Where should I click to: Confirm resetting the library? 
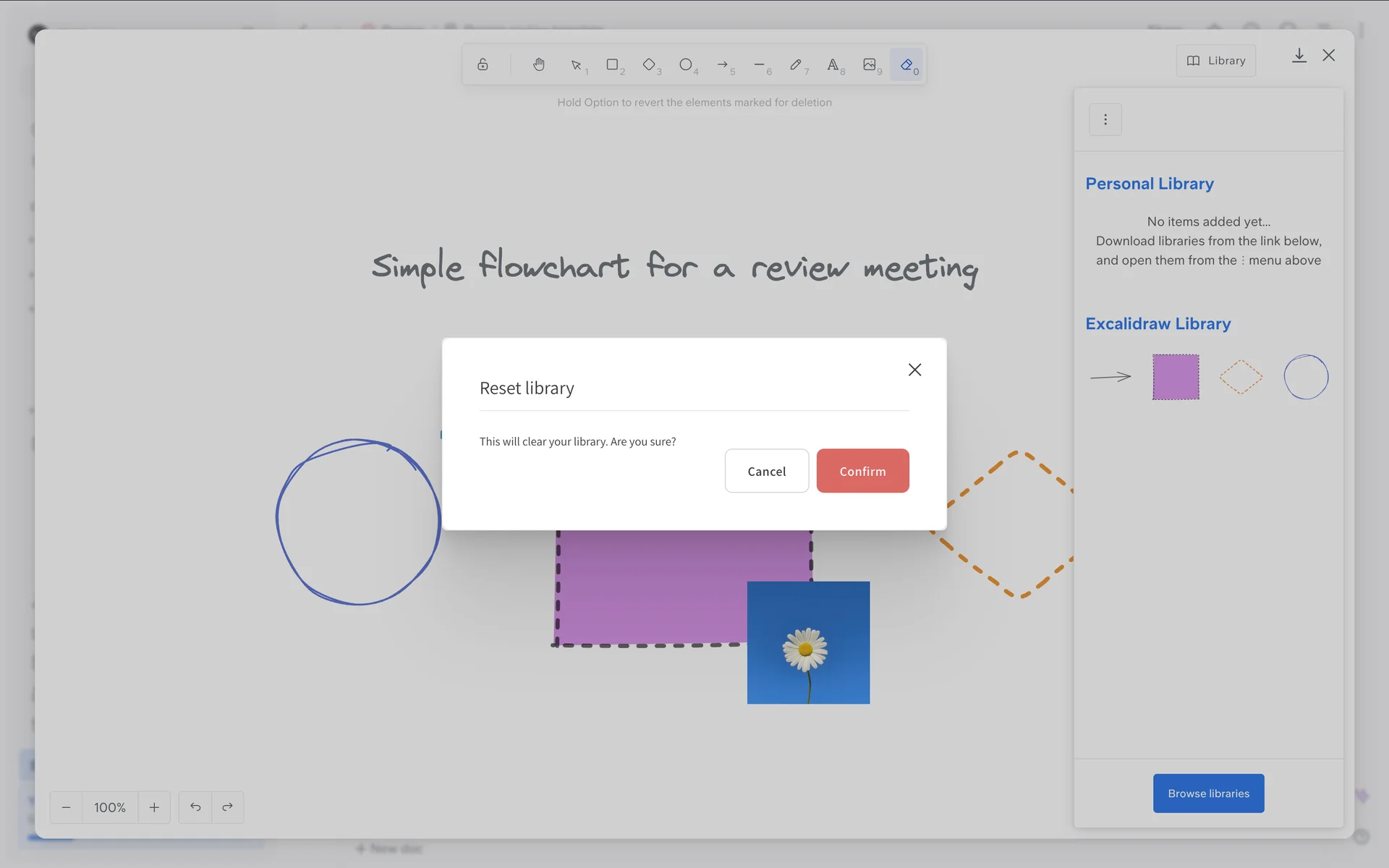coord(862,471)
